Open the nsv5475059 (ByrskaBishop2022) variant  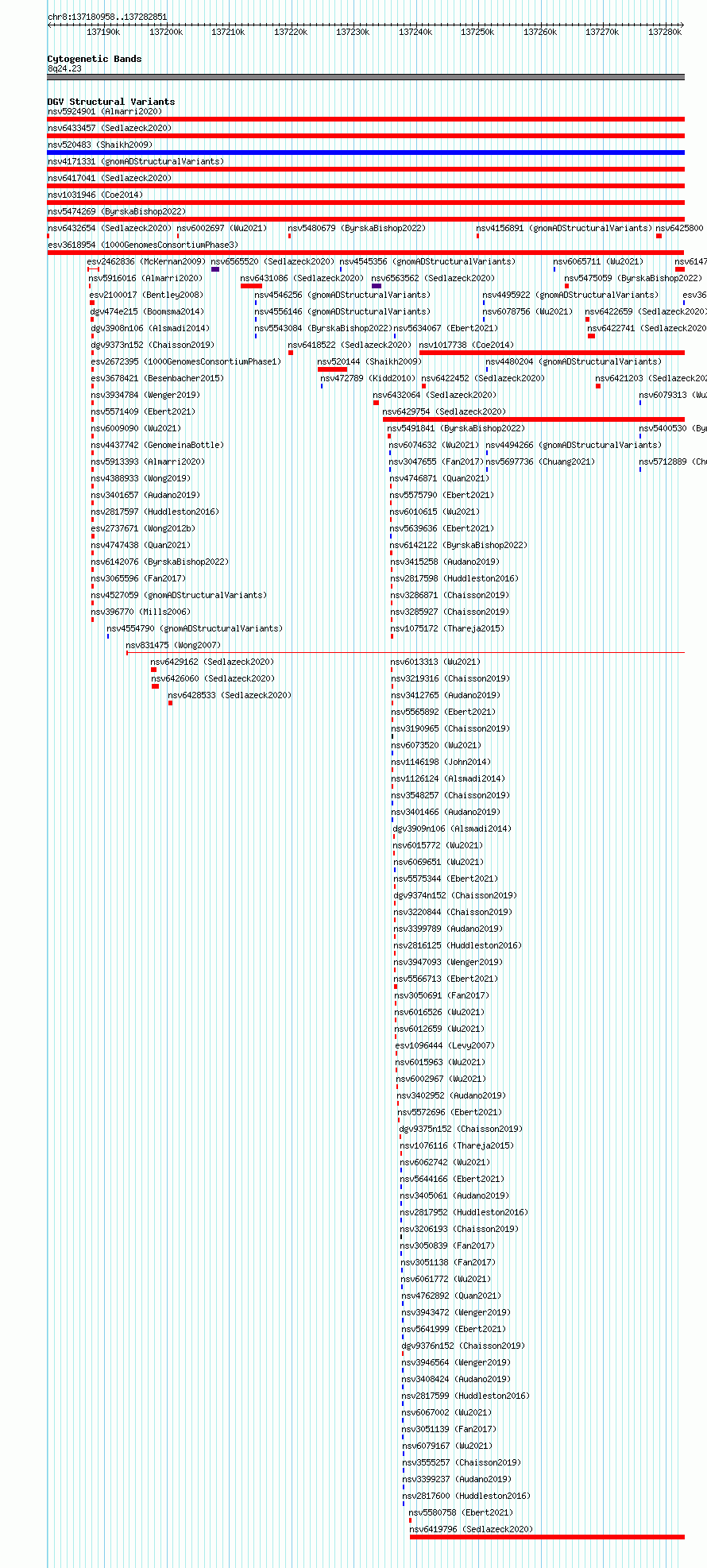(633, 278)
